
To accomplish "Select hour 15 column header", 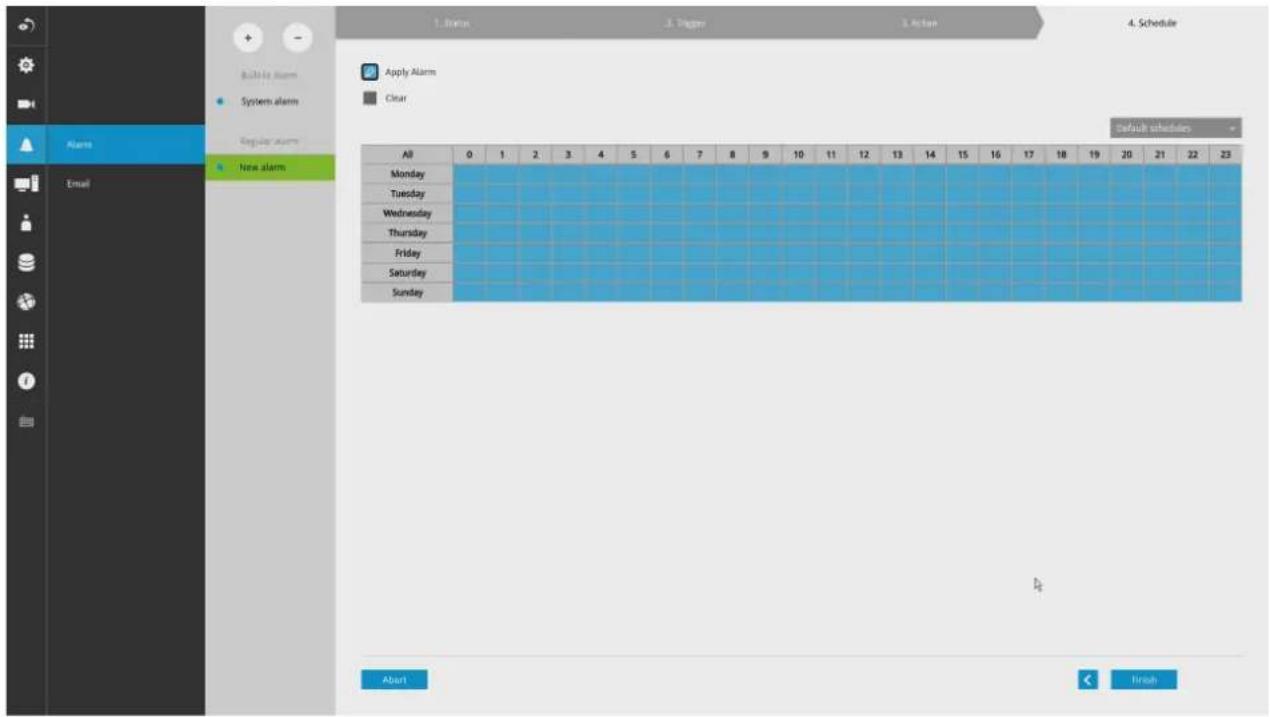I will [962, 154].
